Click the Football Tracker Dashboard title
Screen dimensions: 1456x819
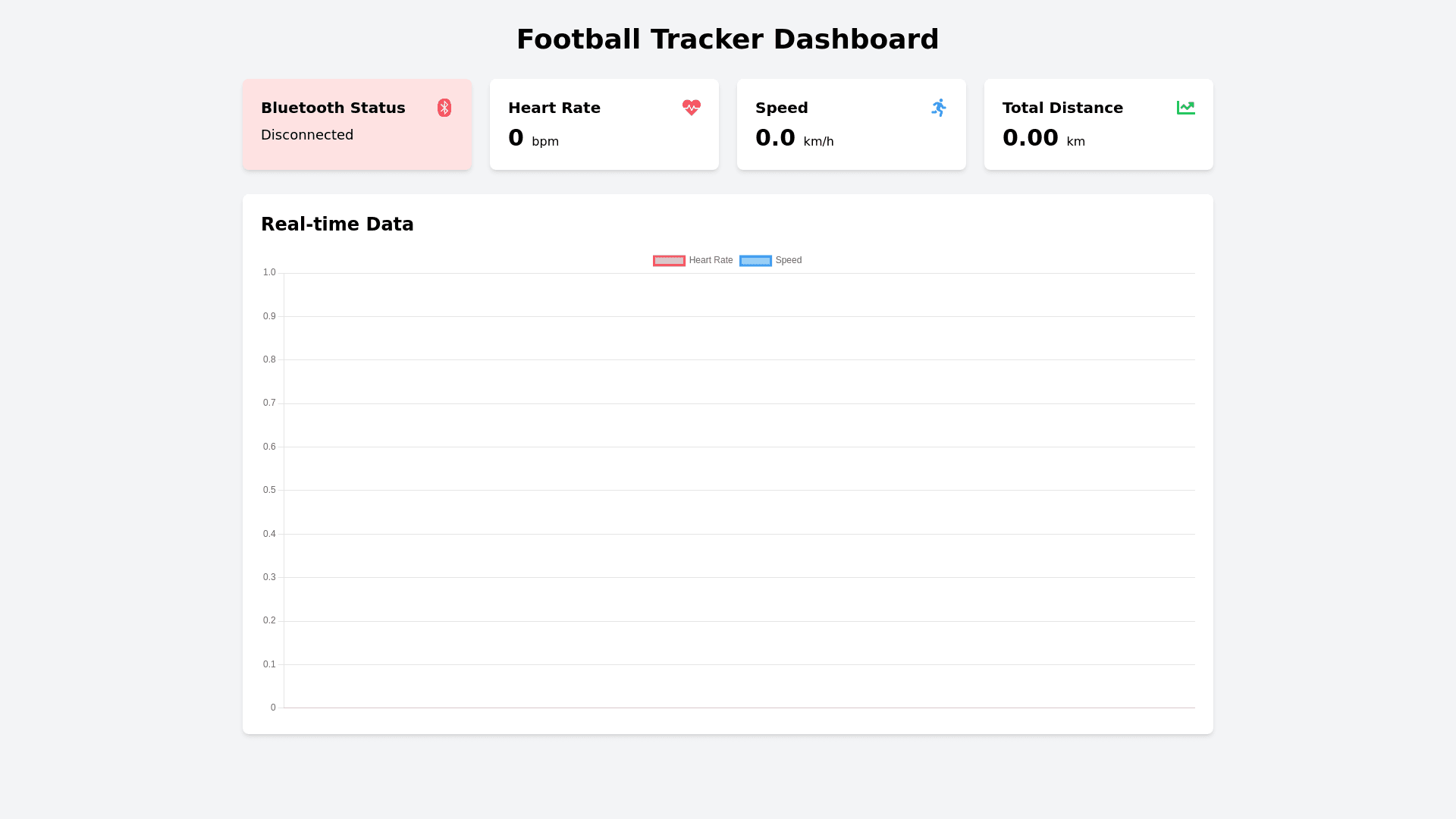coord(727,39)
